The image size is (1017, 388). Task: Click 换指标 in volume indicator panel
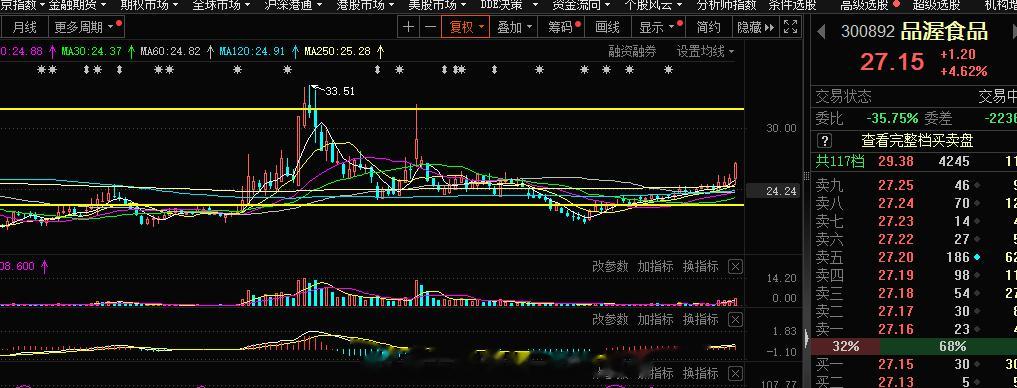point(700,266)
